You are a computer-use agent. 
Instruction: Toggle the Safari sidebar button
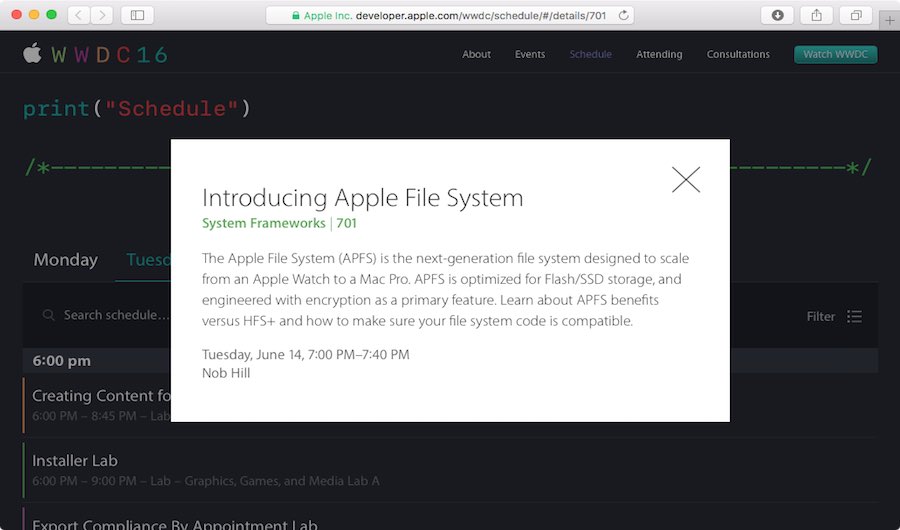[x=137, y=15]
